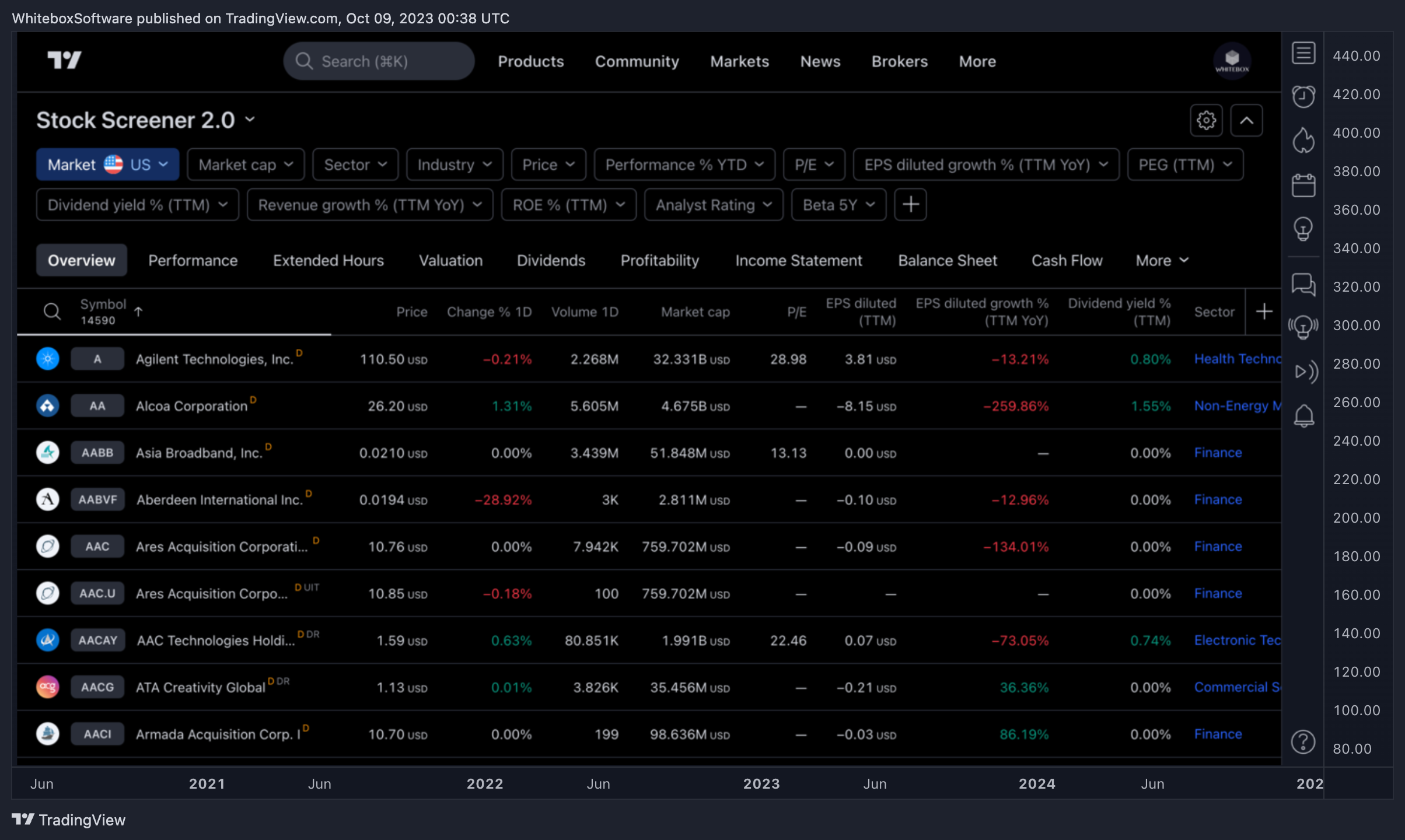Collapse the screener filters with the up chevron
The height and width of the screenshot is (840, 1405).
tap(1247, 121)
